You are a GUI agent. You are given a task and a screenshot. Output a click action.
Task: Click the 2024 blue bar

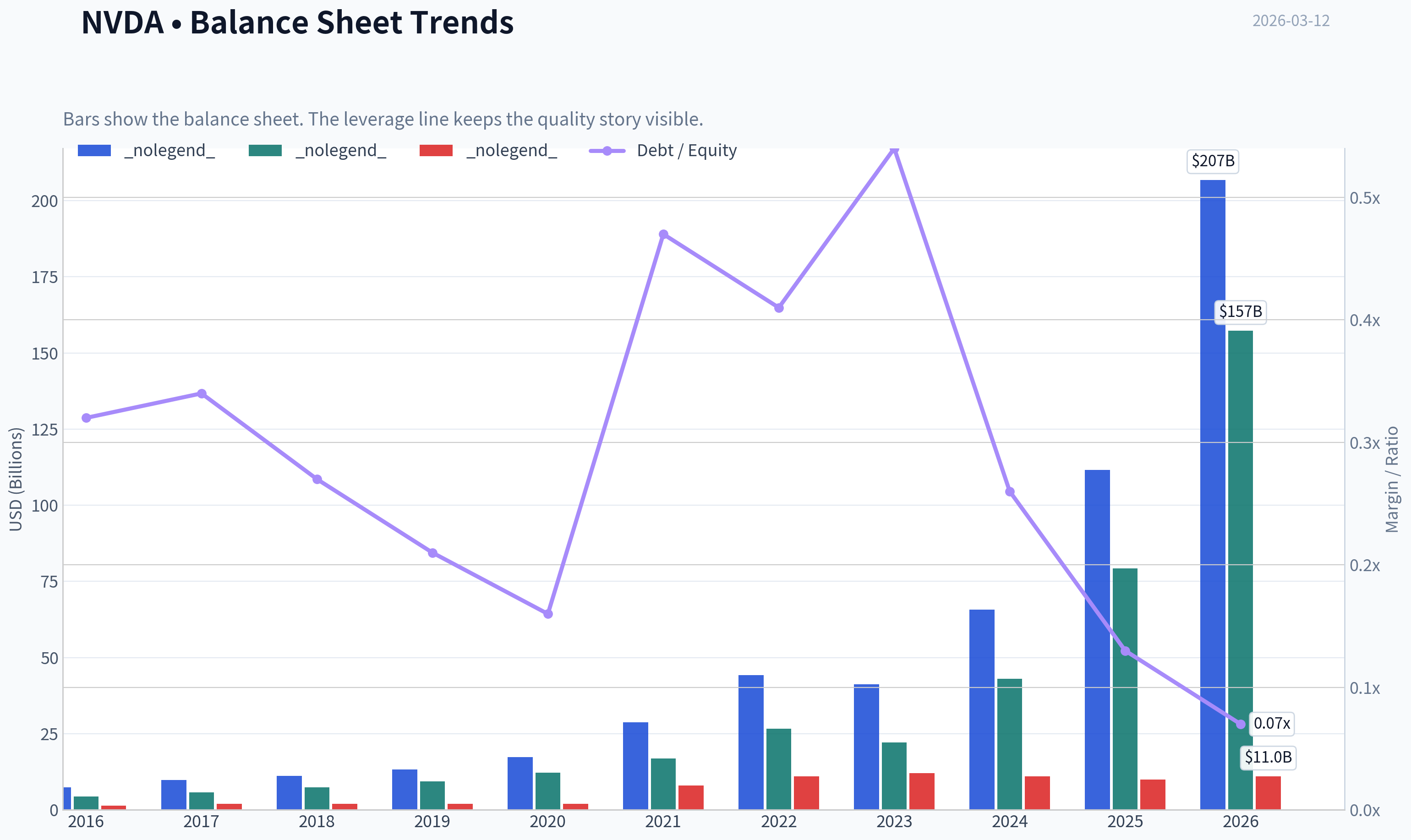point(982,709)
